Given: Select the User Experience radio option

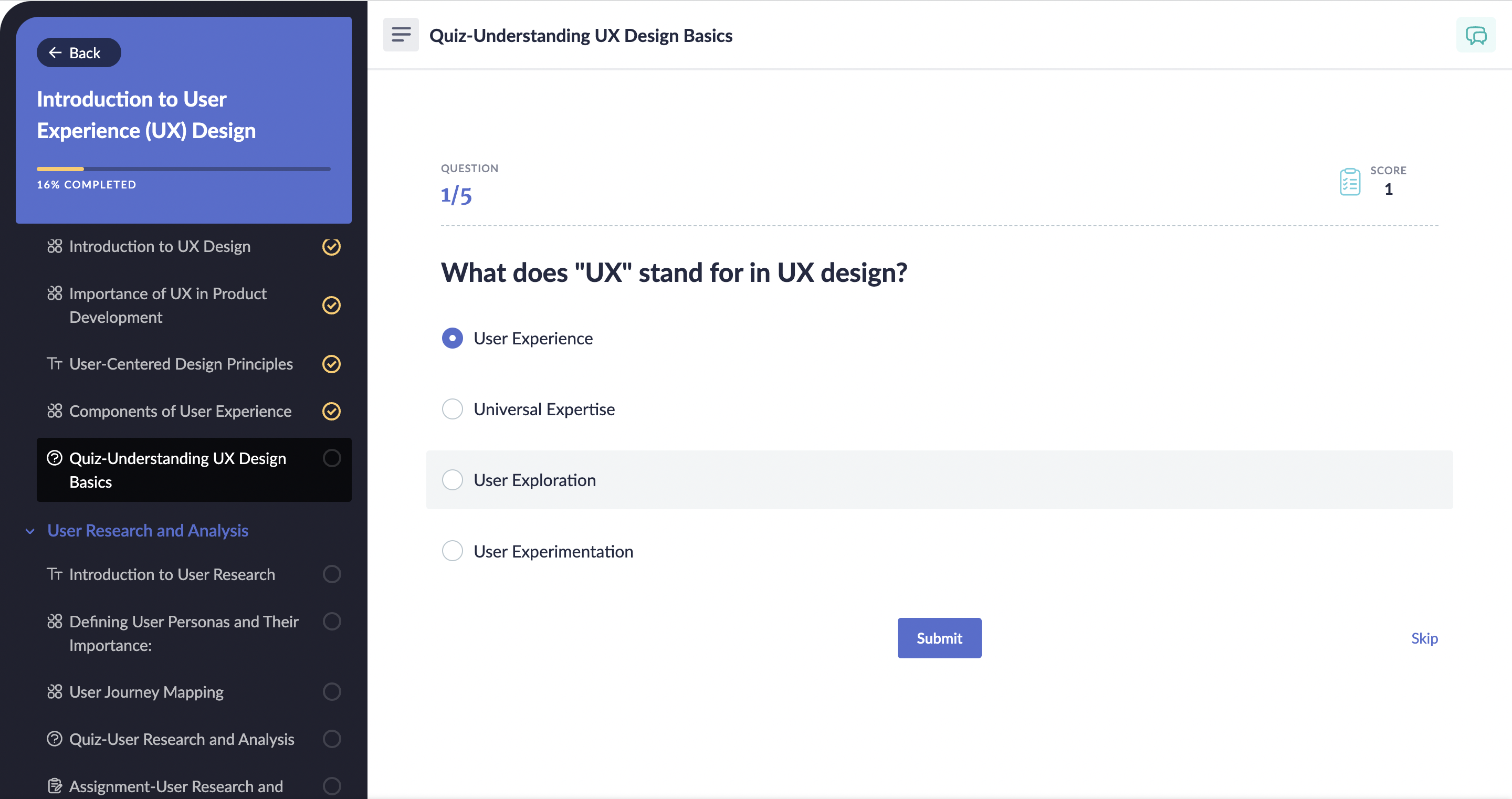Looking at the screenshot, I should click(x=453, y=338).
